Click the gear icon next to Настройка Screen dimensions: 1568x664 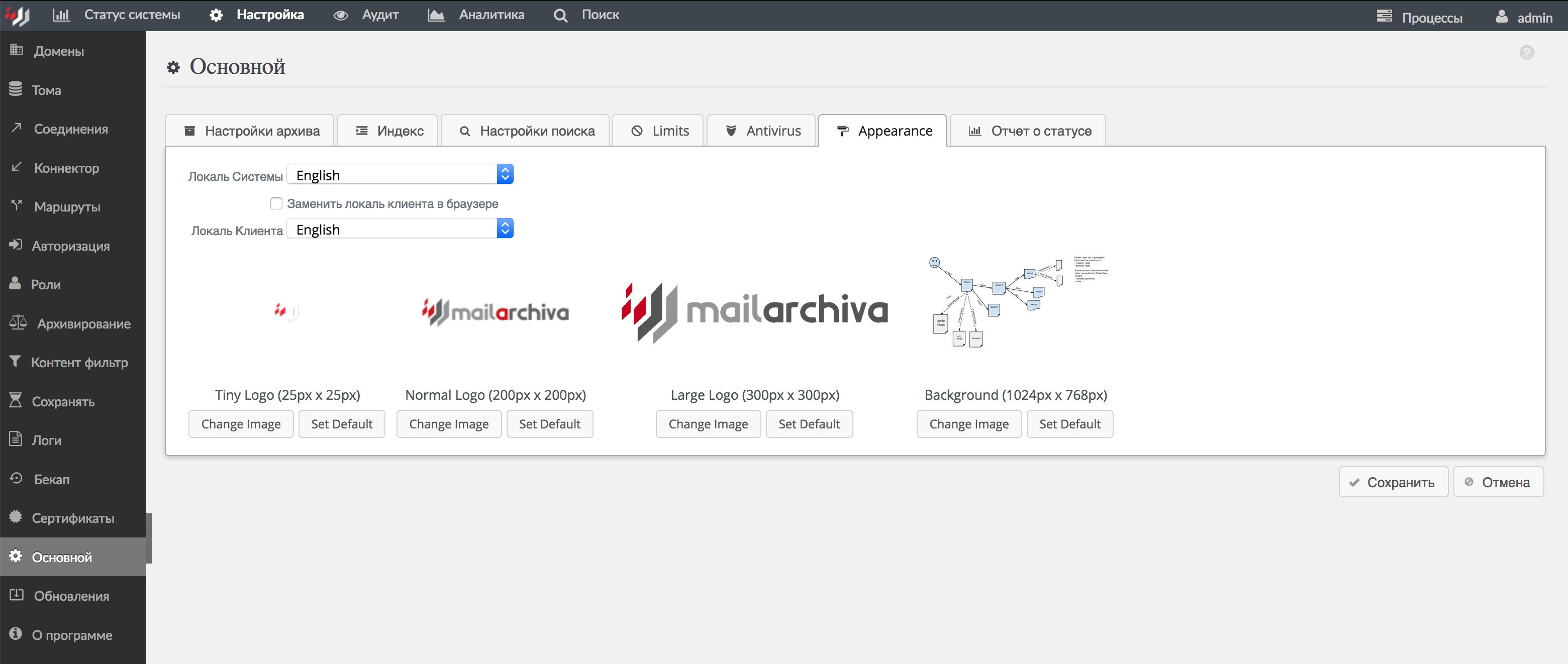click(216, 15)
